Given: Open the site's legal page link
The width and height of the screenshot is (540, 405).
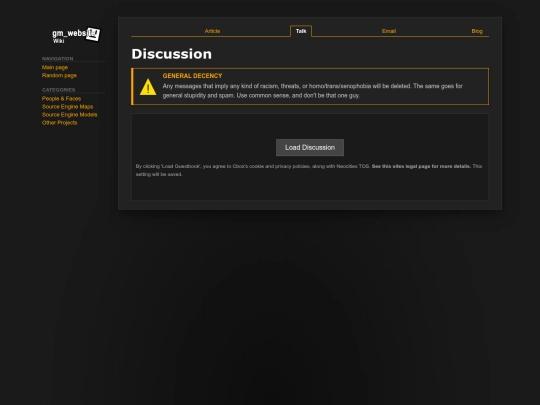Looking at the screenshot, I should (x=421, y=166).
